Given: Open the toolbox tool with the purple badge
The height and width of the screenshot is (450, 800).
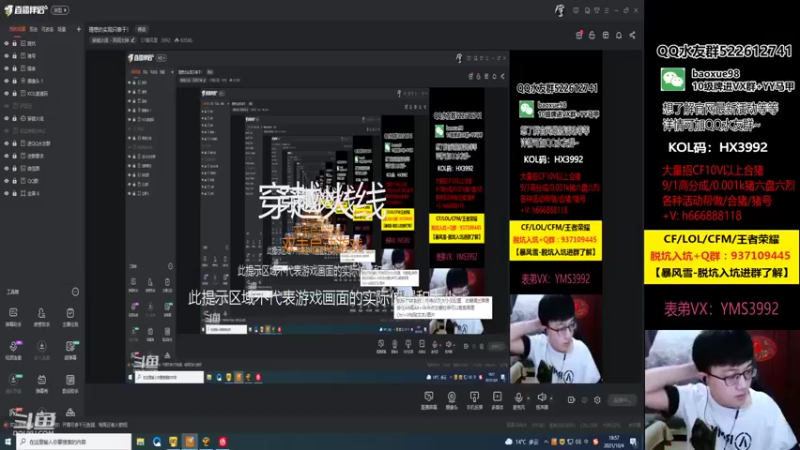Looking at the screenshot, I should coord(13,349).
